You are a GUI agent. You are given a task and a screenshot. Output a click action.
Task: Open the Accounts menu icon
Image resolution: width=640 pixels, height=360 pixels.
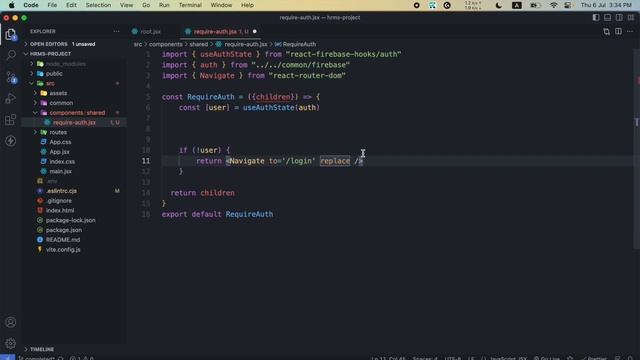(x=11, y=322)
